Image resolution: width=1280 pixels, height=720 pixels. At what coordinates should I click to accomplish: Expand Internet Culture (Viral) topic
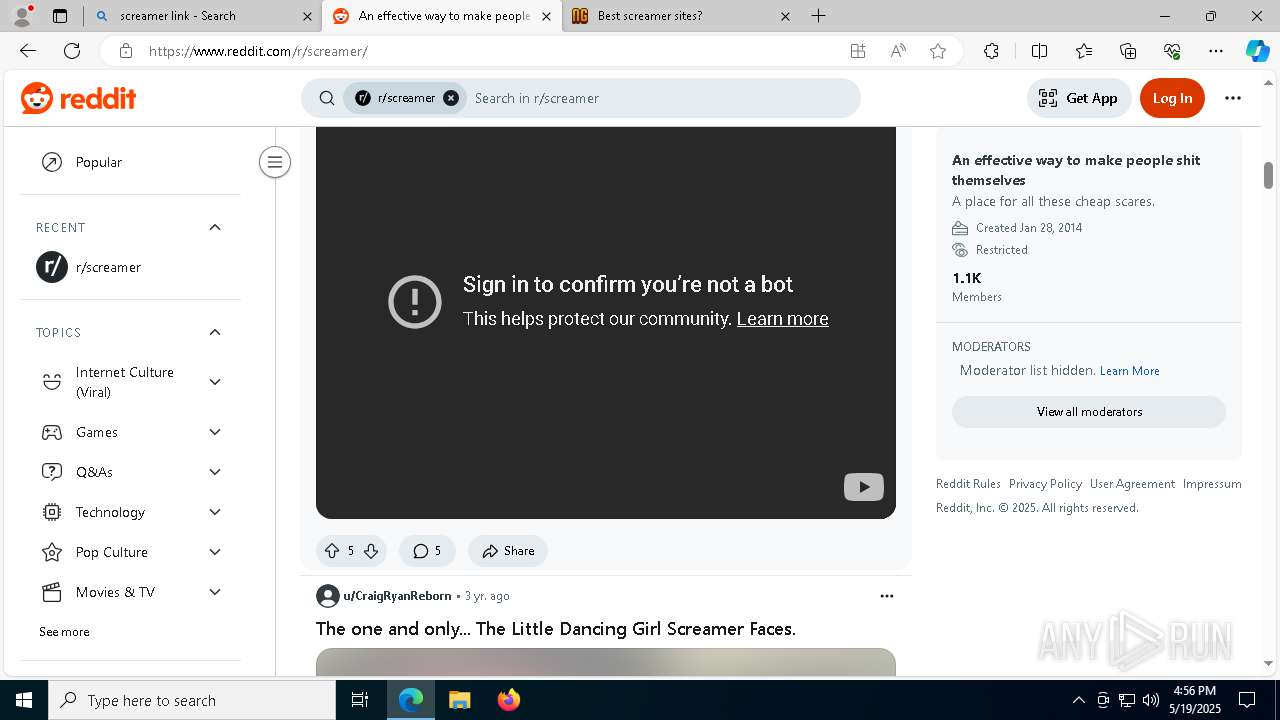click(214, 382)
